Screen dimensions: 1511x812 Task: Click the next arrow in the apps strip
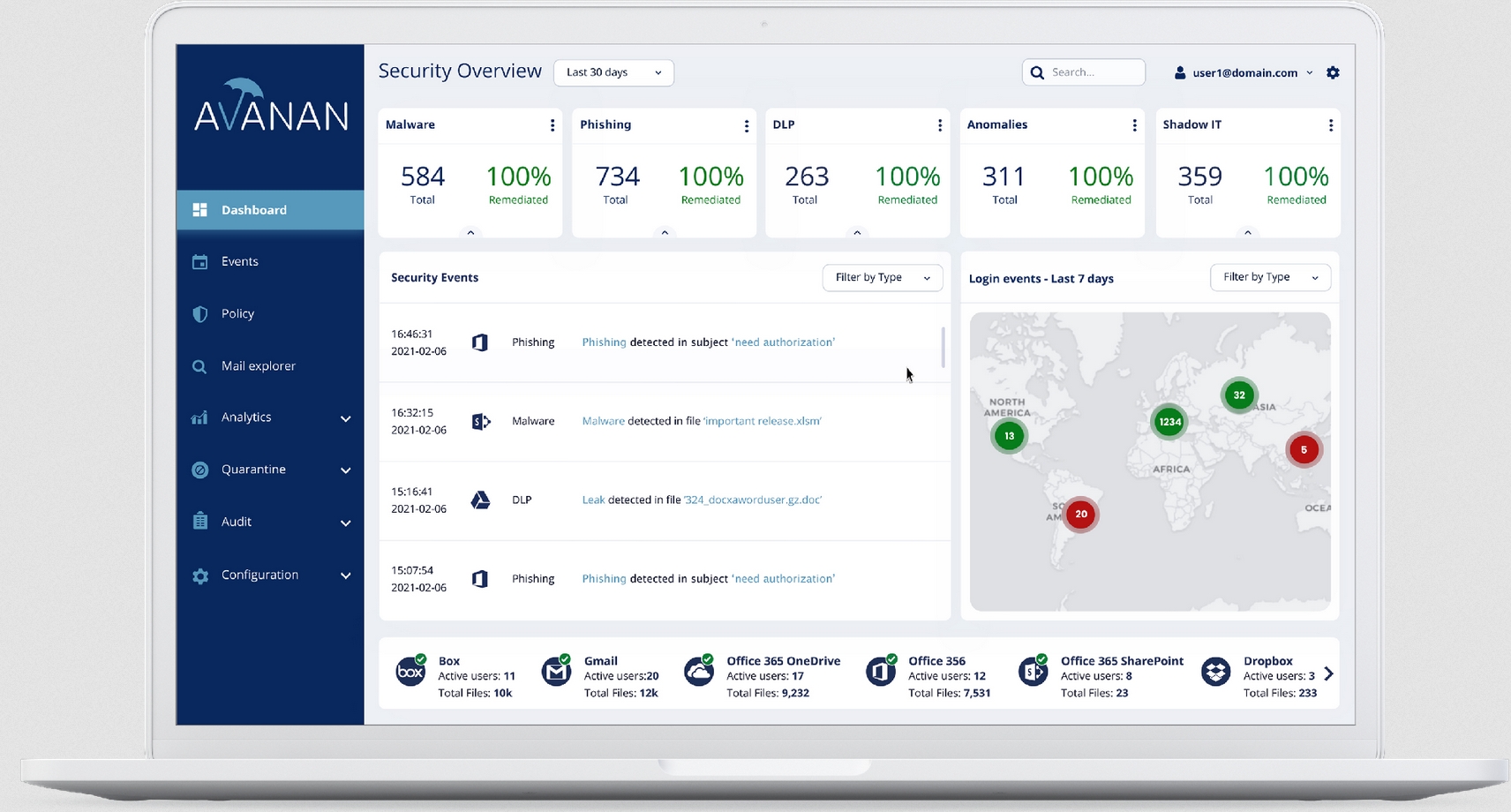[1328, 674]
